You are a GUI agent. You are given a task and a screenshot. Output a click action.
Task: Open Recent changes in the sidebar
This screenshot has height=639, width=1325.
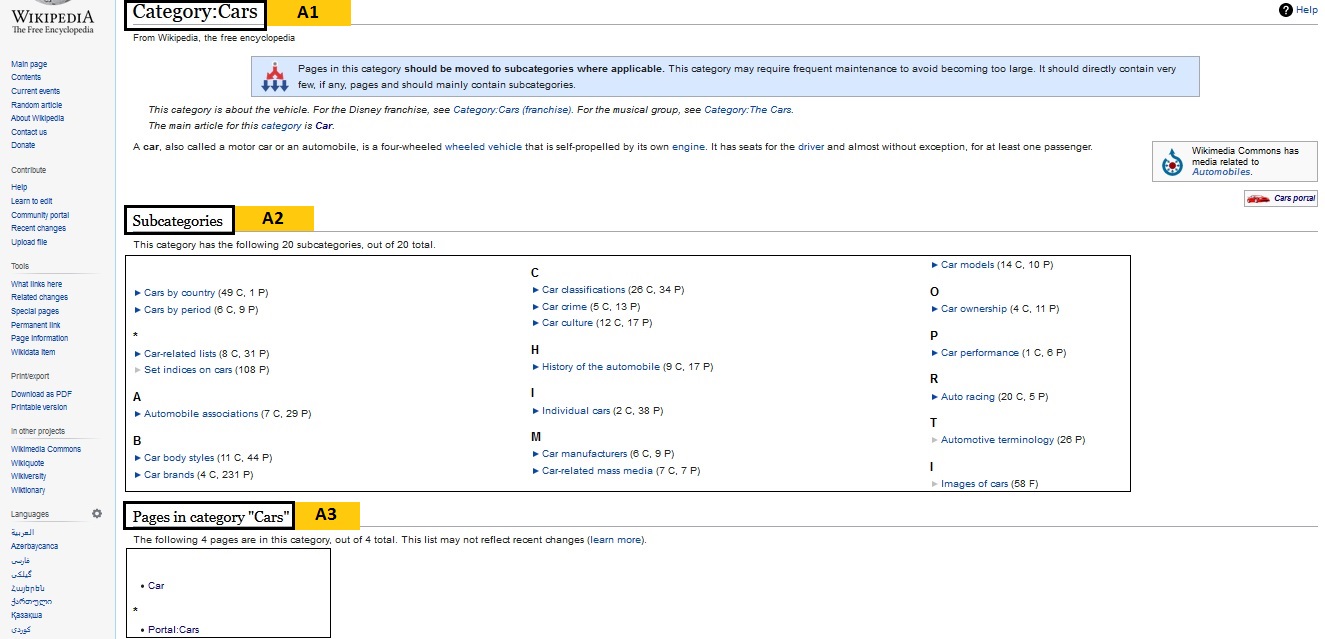tap(38, 229)
